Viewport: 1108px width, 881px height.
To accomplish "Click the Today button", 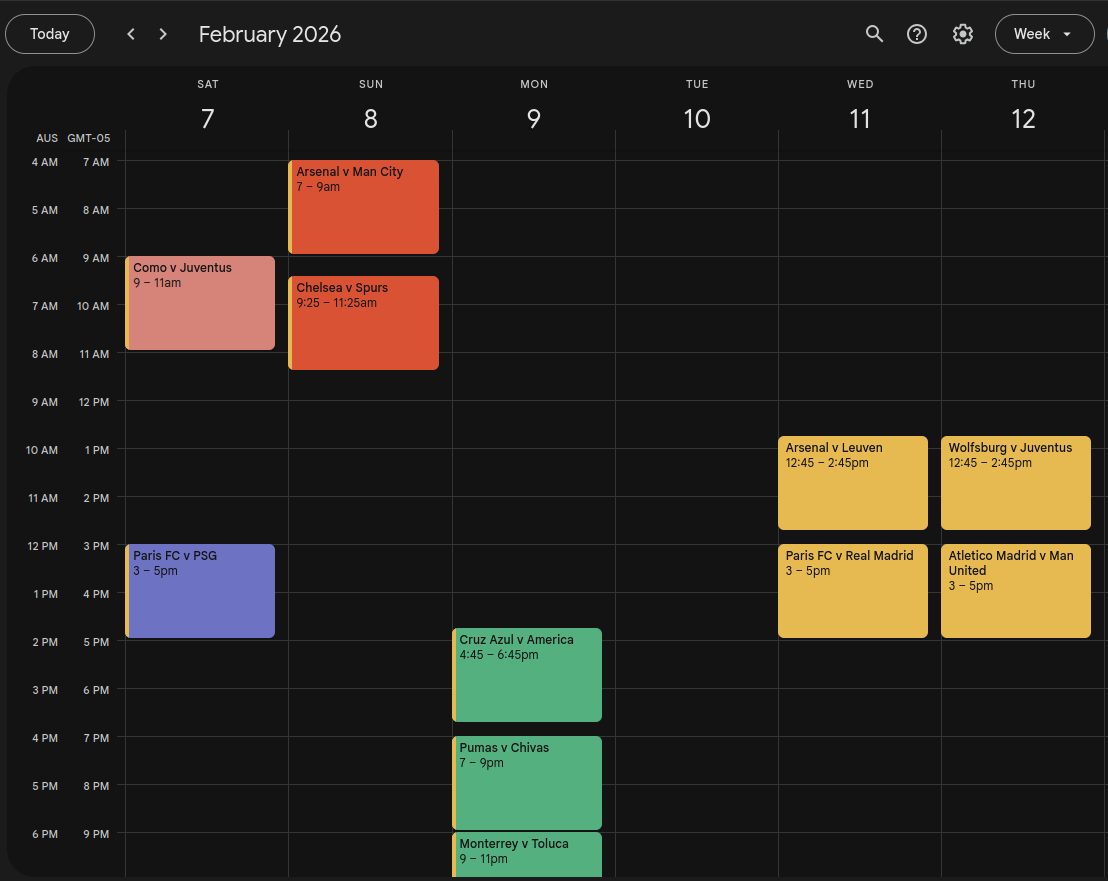I will (49, 33).
